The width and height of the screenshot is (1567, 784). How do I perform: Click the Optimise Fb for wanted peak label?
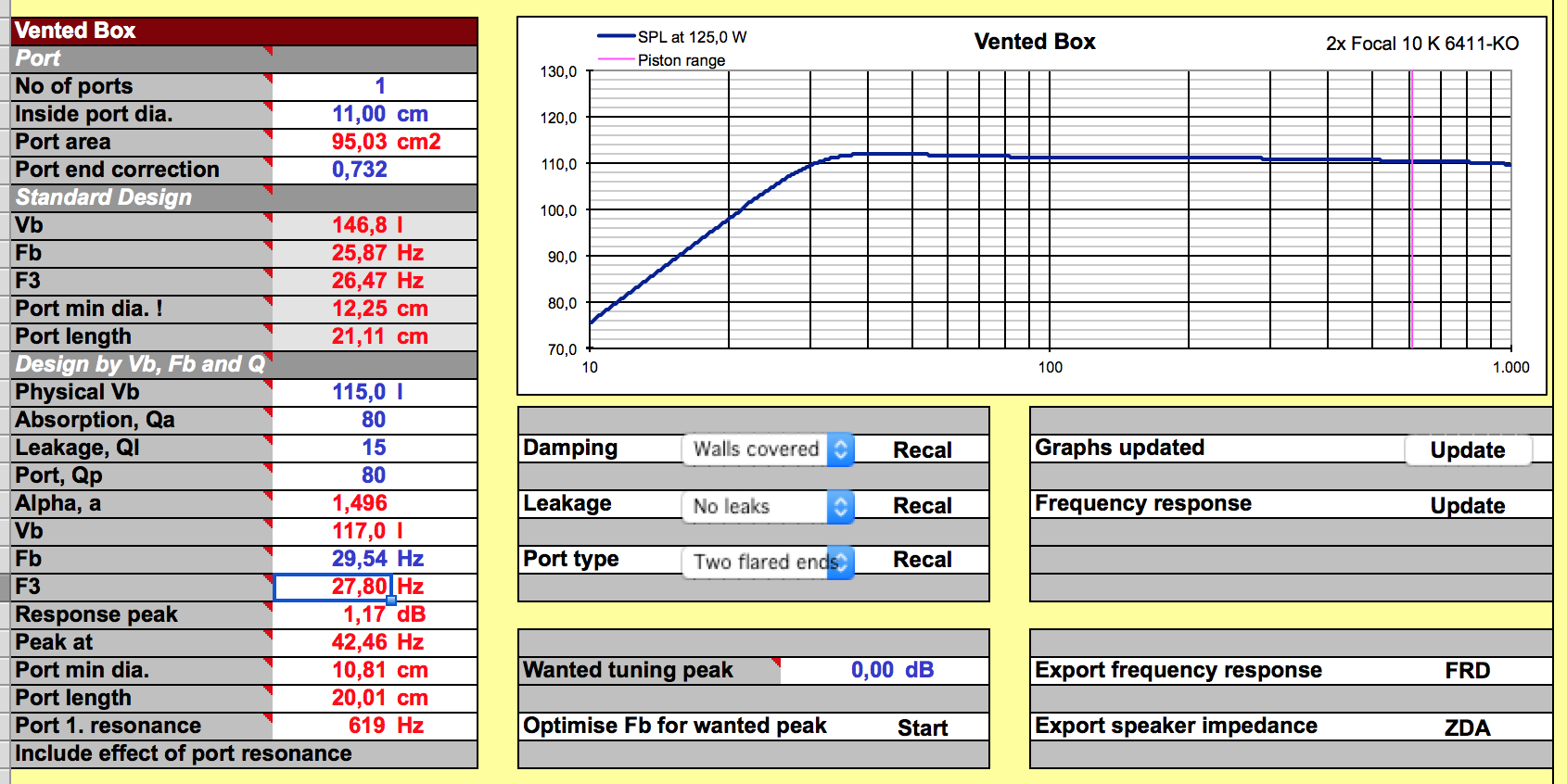click(x=674, y=726)
